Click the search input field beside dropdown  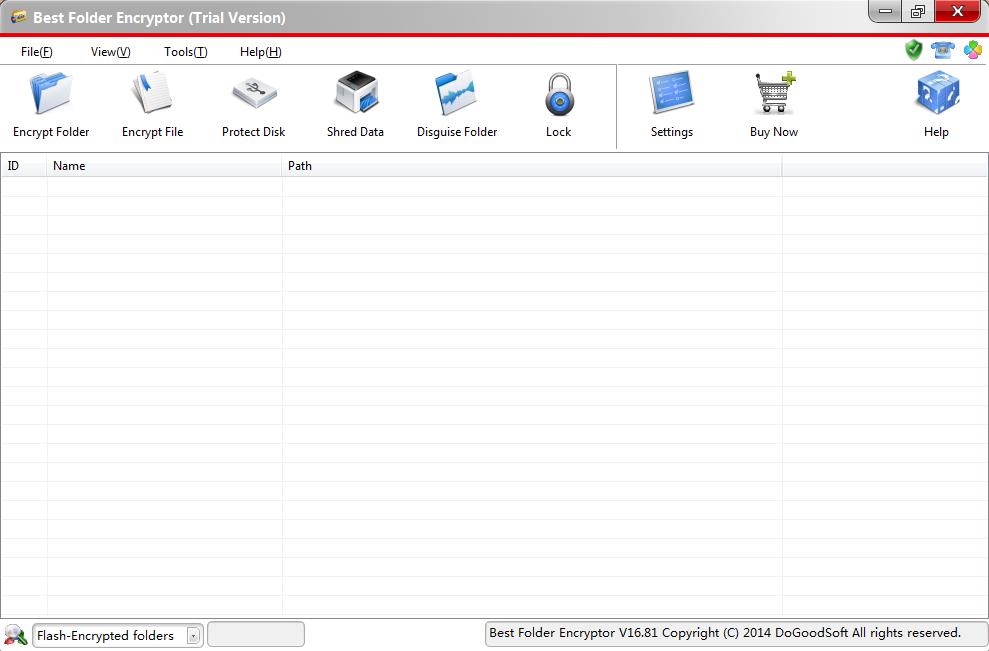[x=256, y=635]
